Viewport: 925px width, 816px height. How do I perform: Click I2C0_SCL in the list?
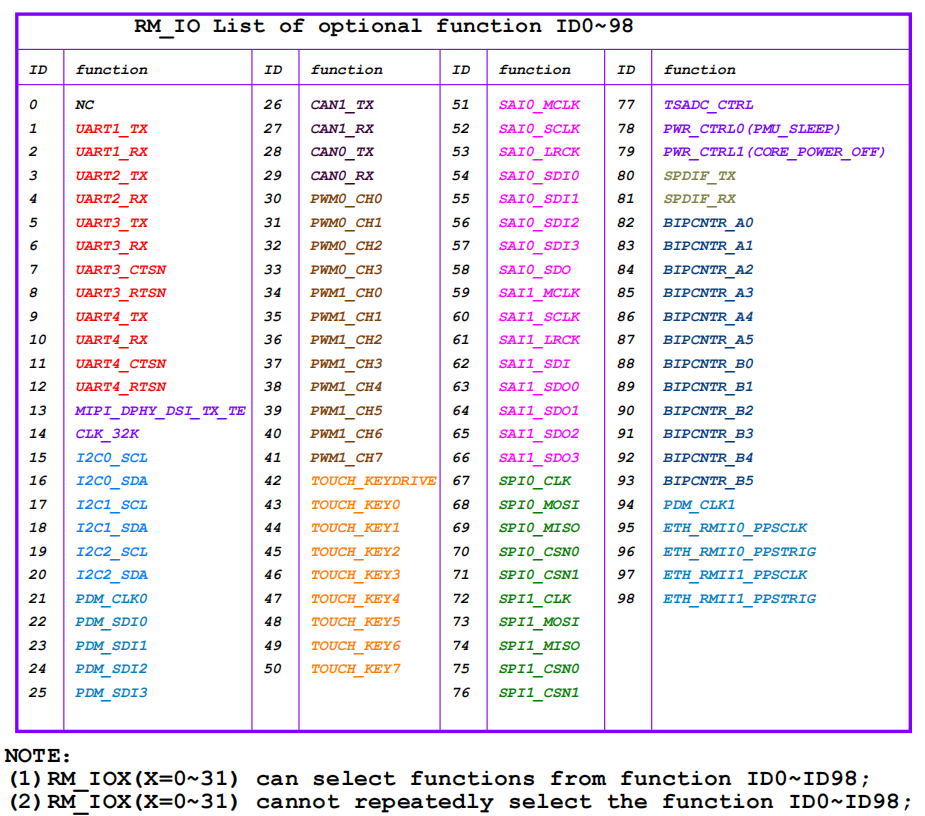[x=111, y=458]
